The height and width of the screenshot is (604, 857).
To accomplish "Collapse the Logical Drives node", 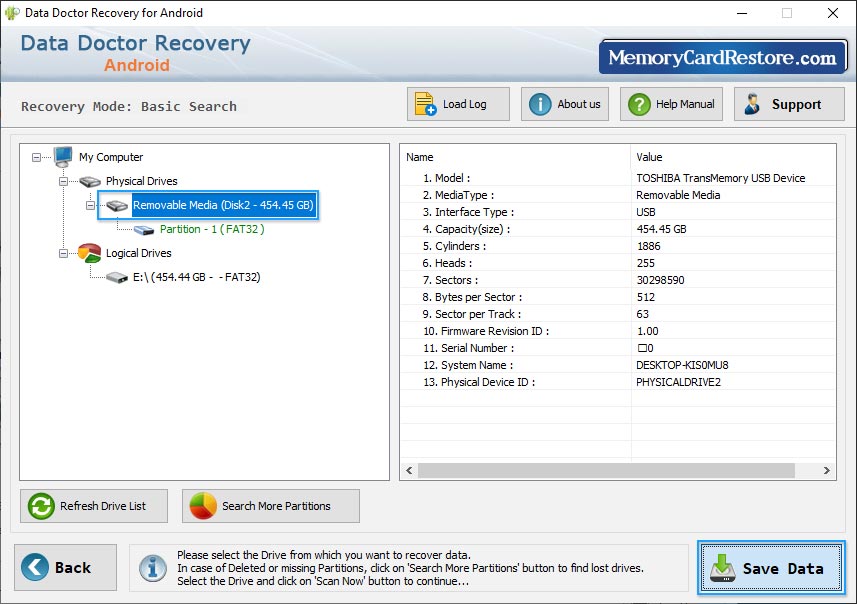I will click(x=63, y=254).
